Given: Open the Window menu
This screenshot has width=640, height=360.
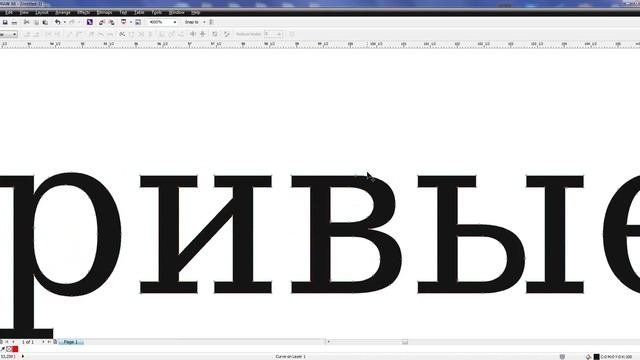Looking at the screenshot, I should point(176,13).
